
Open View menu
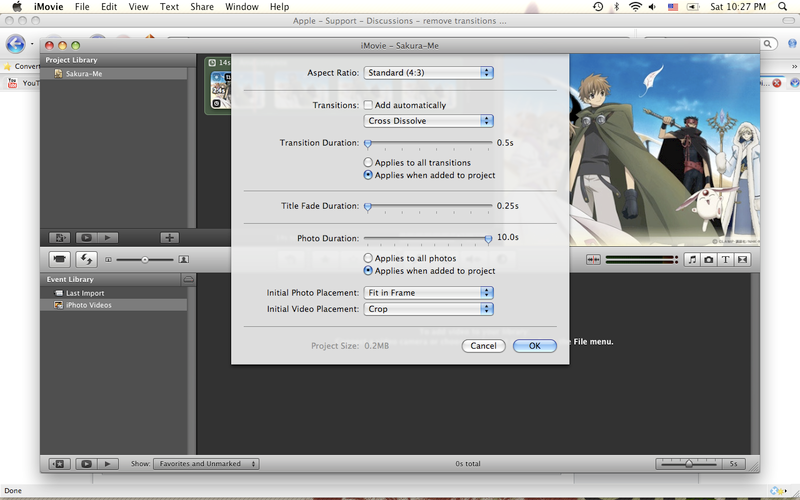coord(138,7)
